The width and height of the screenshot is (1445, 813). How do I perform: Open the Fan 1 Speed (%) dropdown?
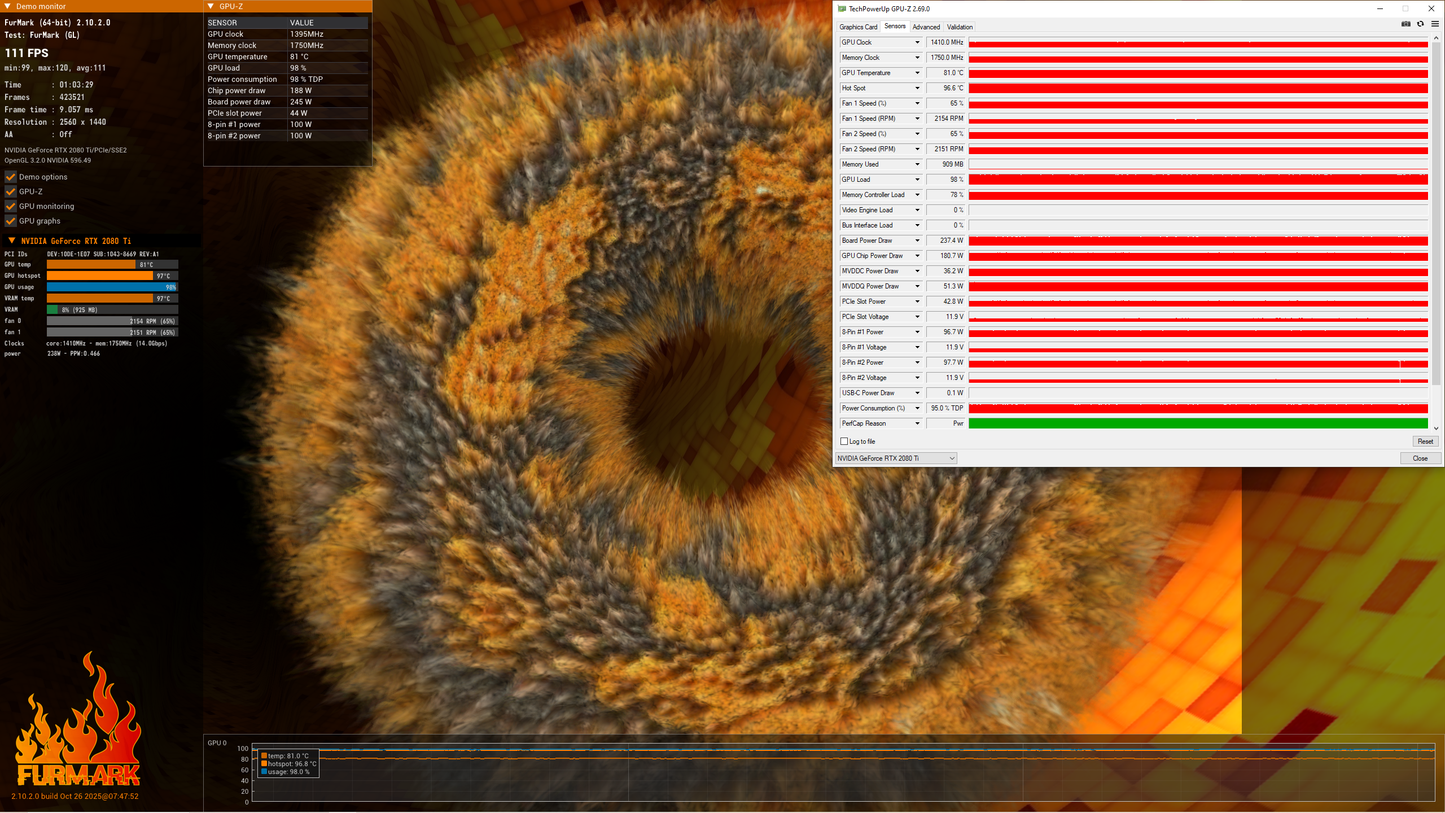pyautogui.click(x=917, y=104)
